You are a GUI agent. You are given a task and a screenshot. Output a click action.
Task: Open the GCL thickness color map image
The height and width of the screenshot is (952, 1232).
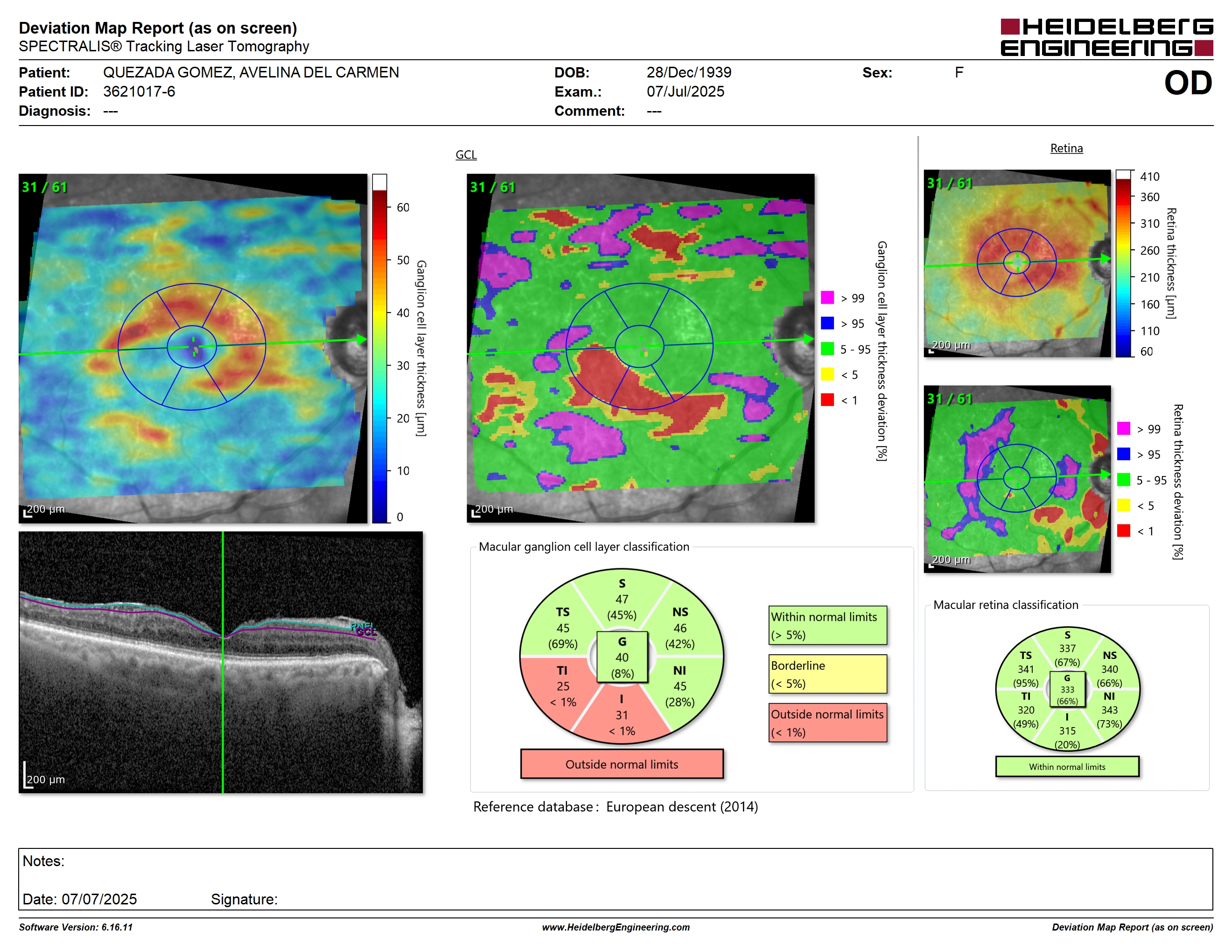(193, 348)
